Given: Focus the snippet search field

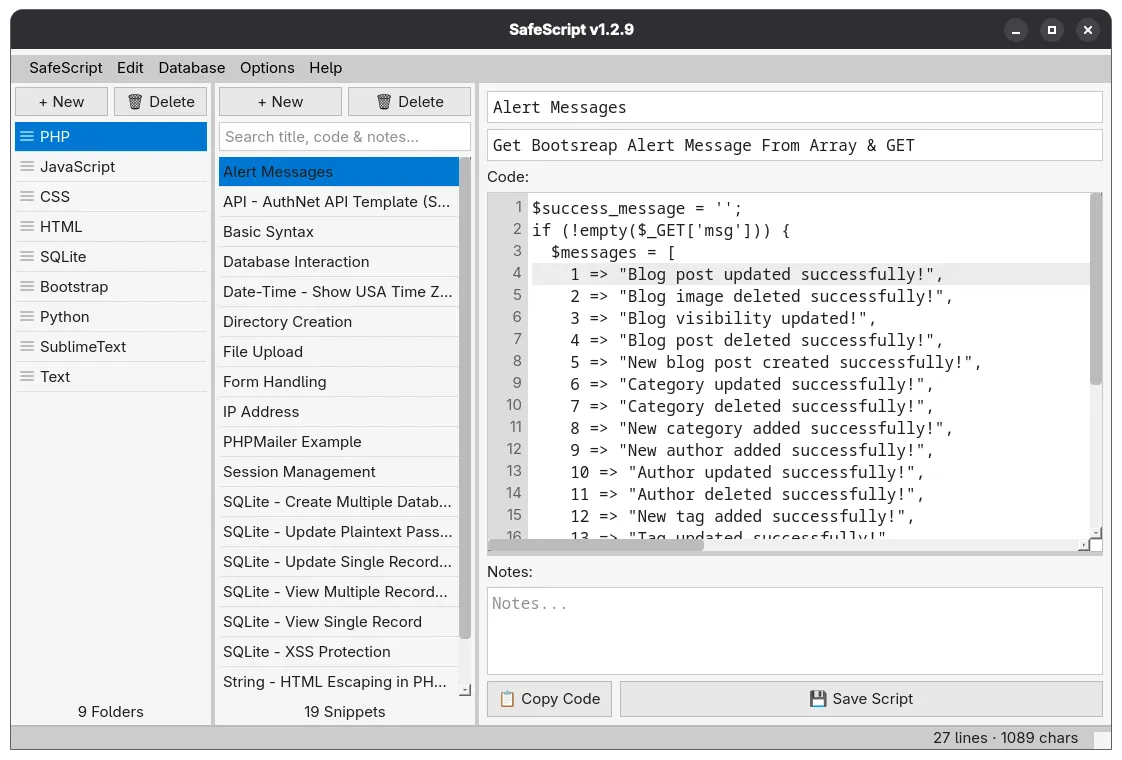Looking at the screenshot, I should pyautogui.click(x=345, y=137).
